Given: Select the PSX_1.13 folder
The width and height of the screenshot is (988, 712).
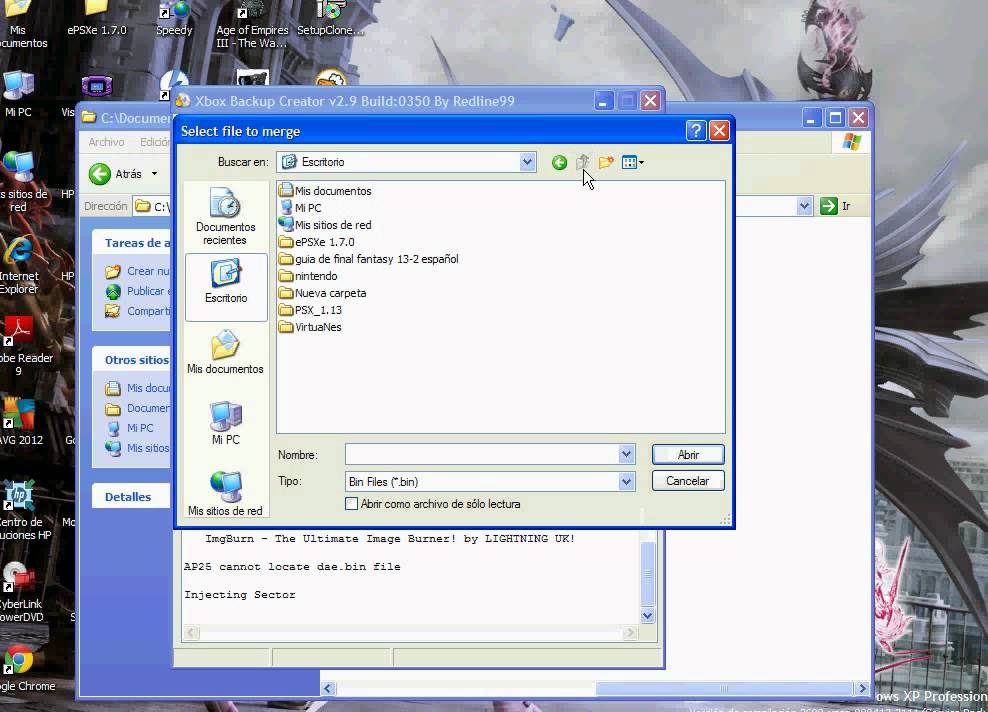Looking at the screenshot, I should click(311, 309).
